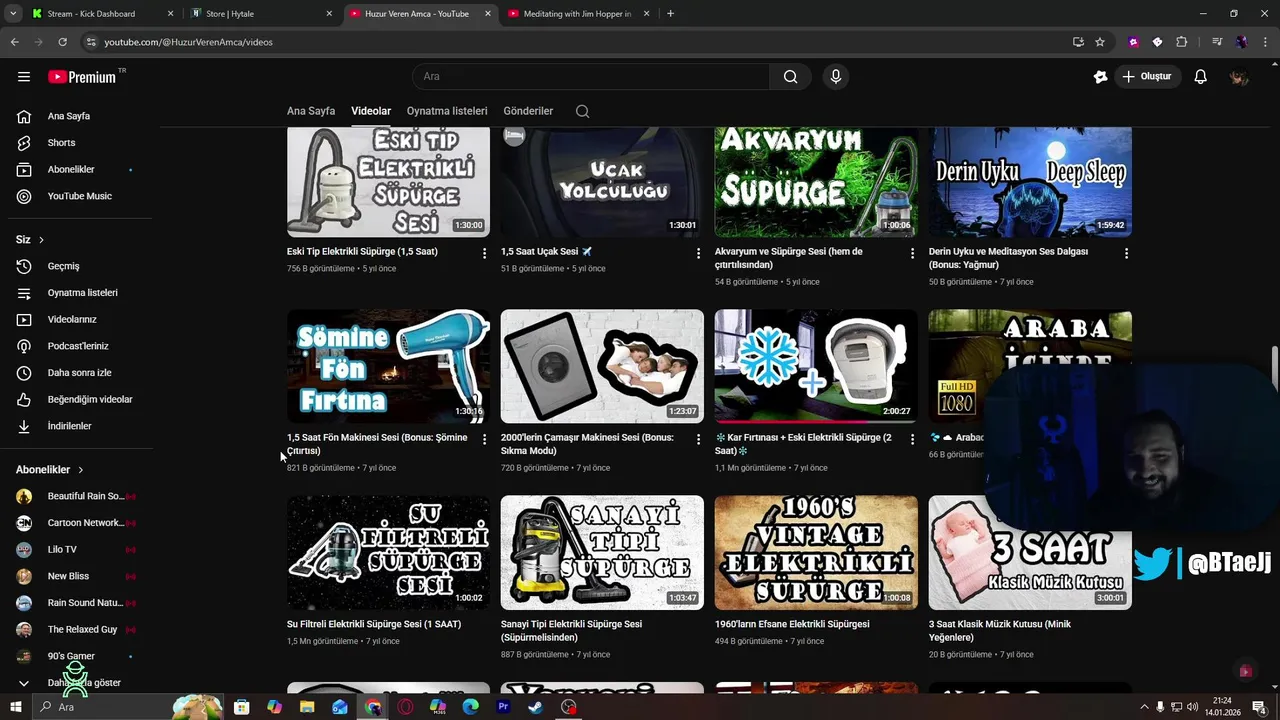Expand the Abonelikler section heading chevron

pos(80,470)
